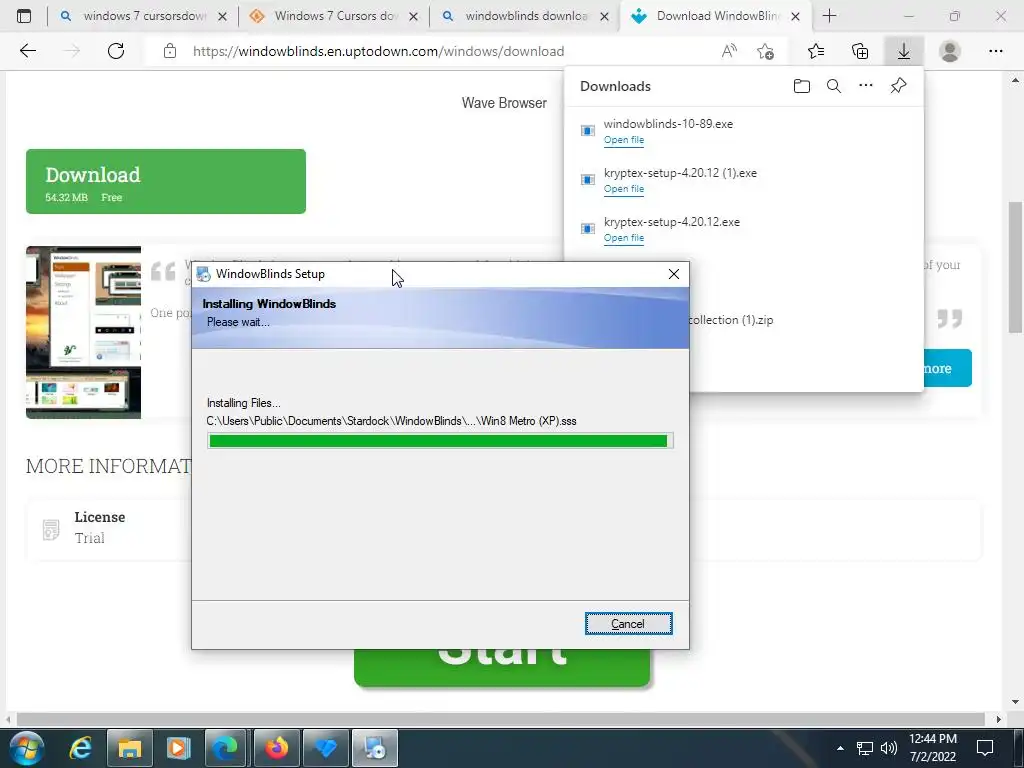Open media player taskbar icon

(x=178, y=748)
